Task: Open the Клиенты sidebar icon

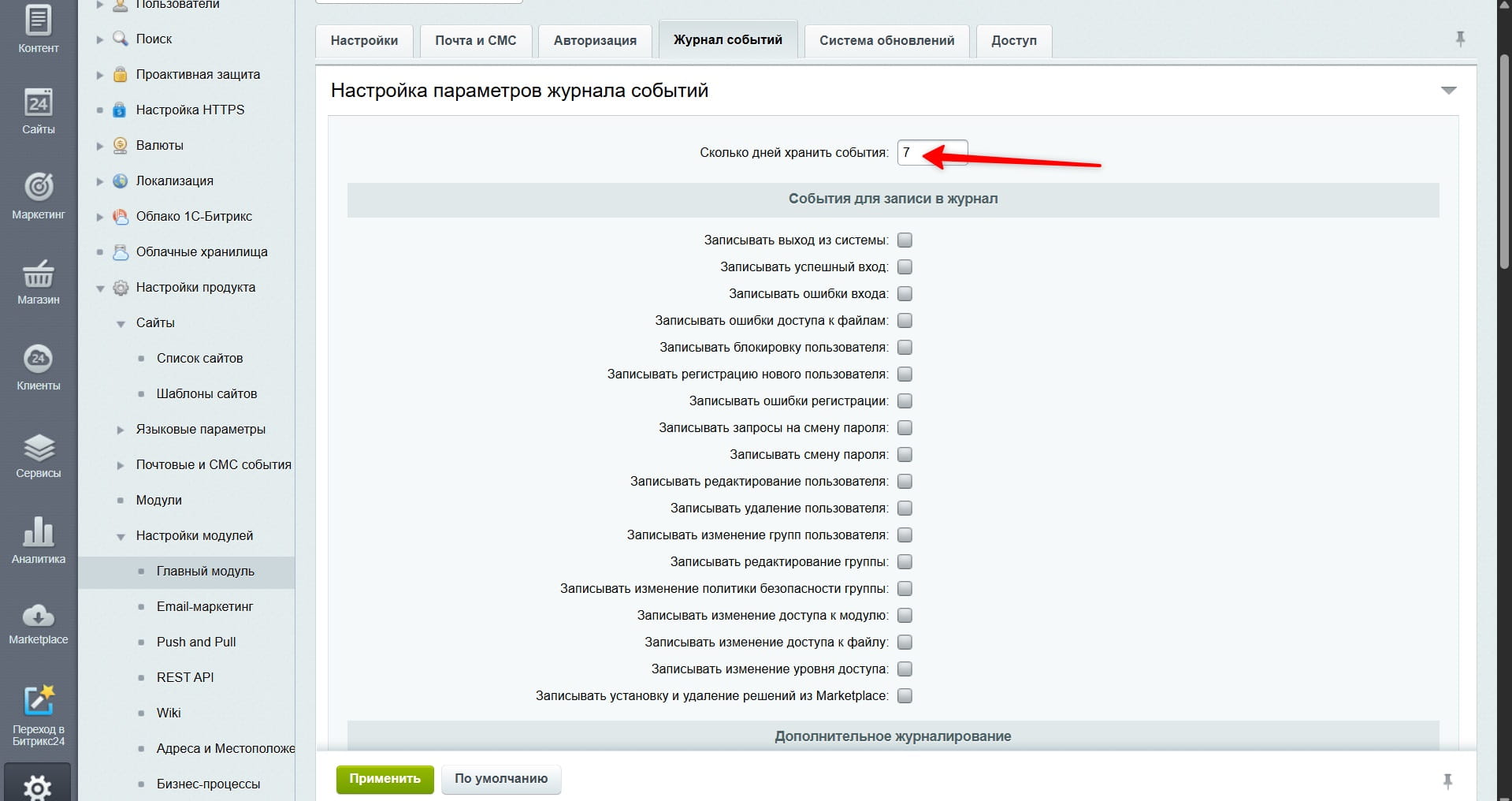Action: pyautogui.click(x=38, y=360)
